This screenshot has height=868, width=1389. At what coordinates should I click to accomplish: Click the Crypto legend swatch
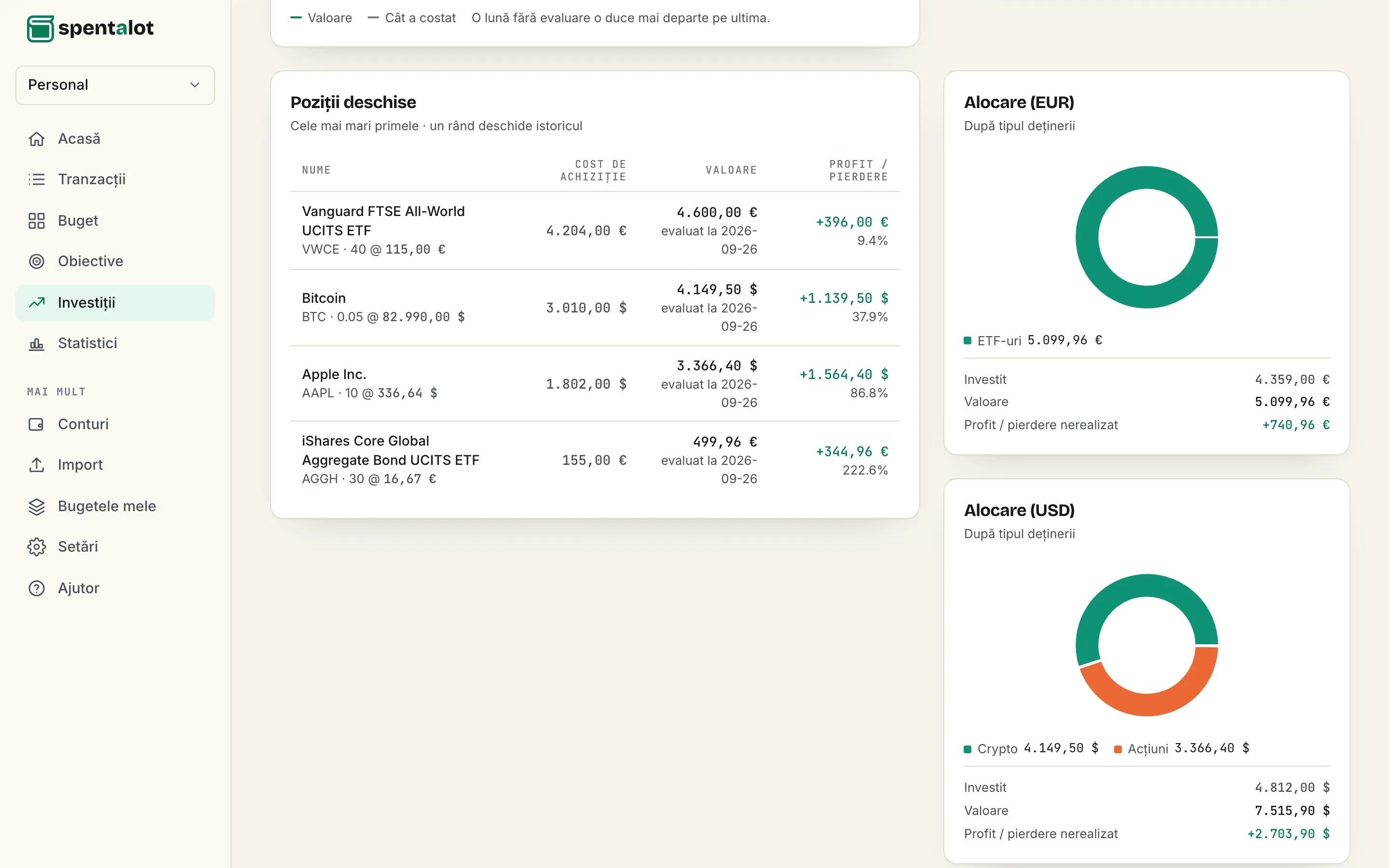(x=967, y=748)
